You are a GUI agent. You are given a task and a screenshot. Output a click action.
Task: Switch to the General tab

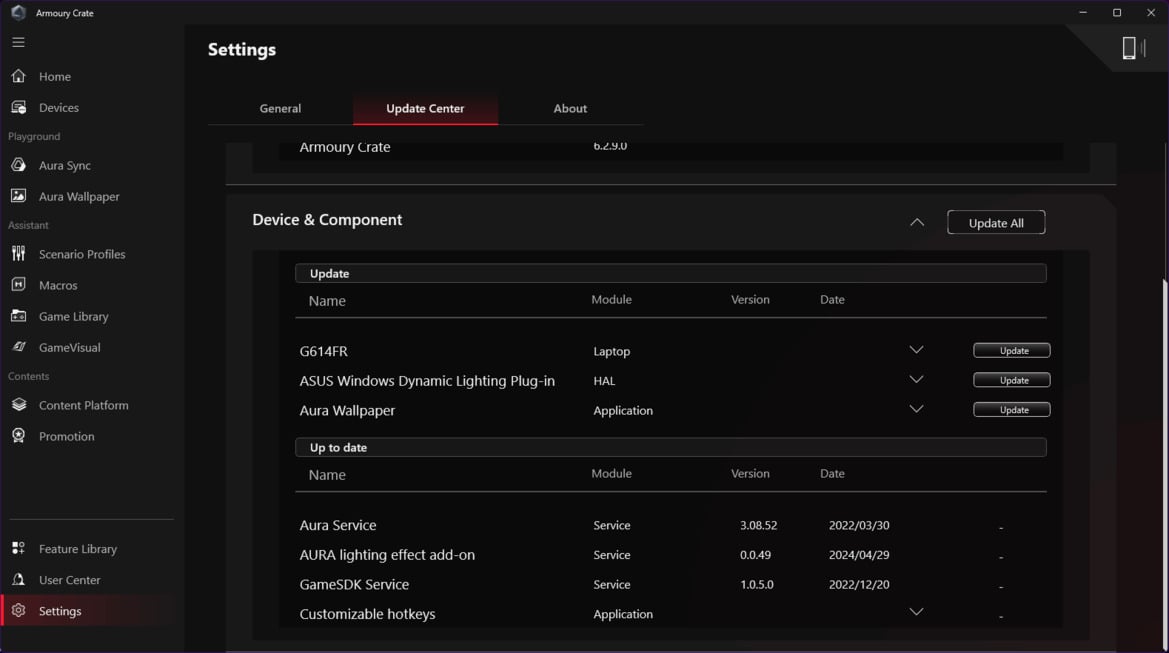pyautogui.click(x=280, y=109)
